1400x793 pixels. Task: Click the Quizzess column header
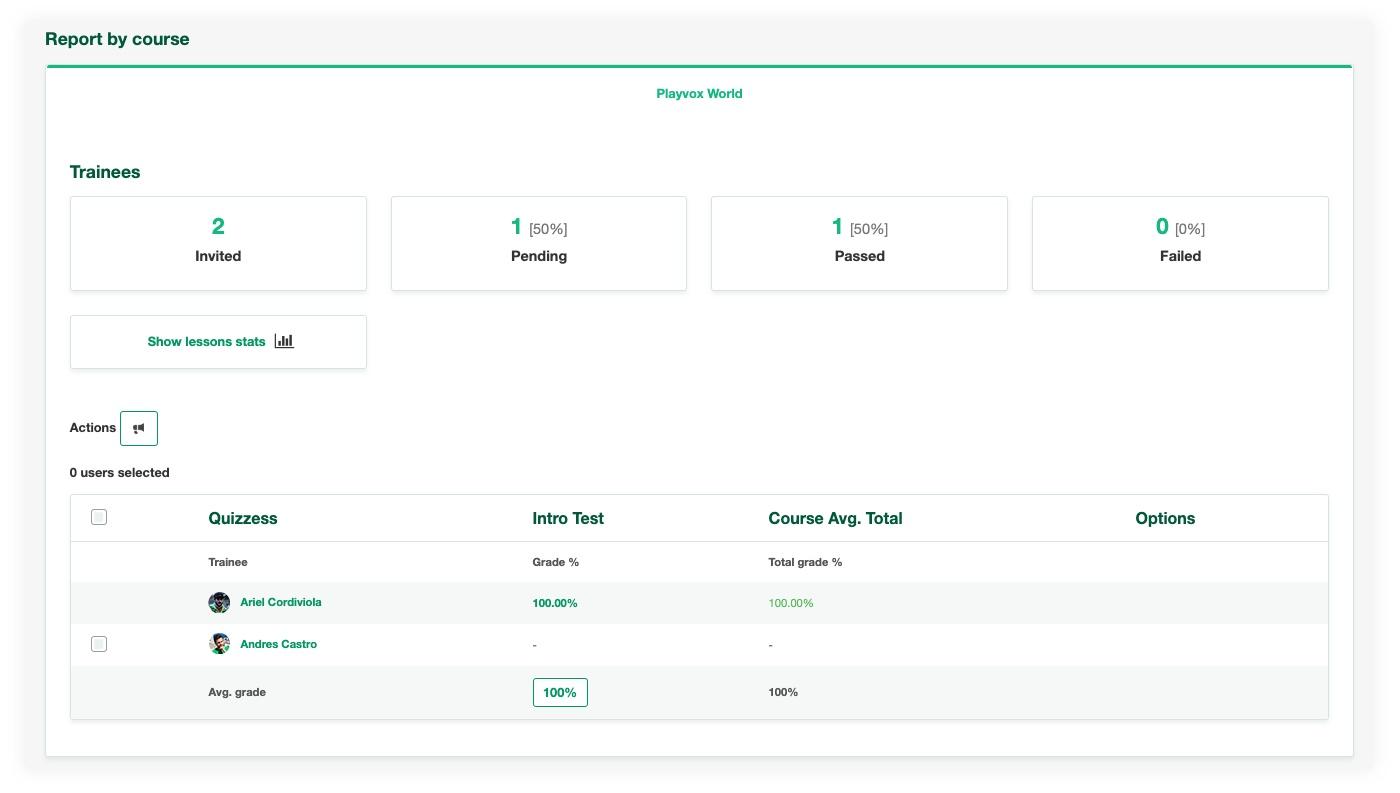243,518
